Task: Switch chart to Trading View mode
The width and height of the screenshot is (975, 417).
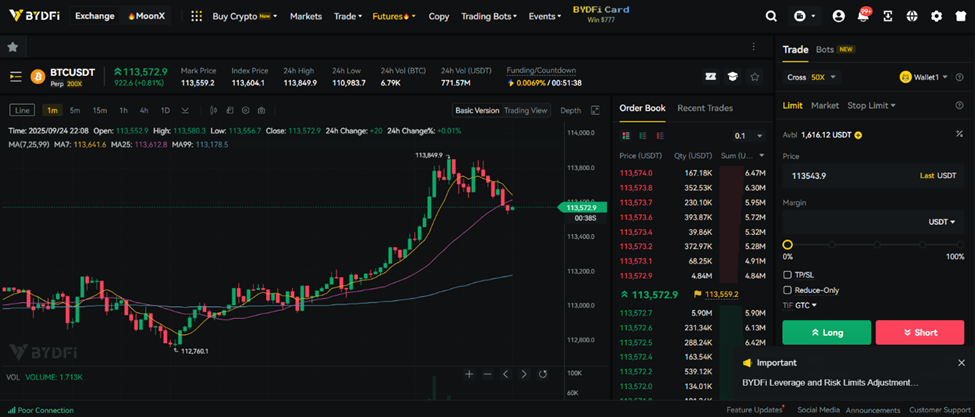Action: click(x=525, y=110)
